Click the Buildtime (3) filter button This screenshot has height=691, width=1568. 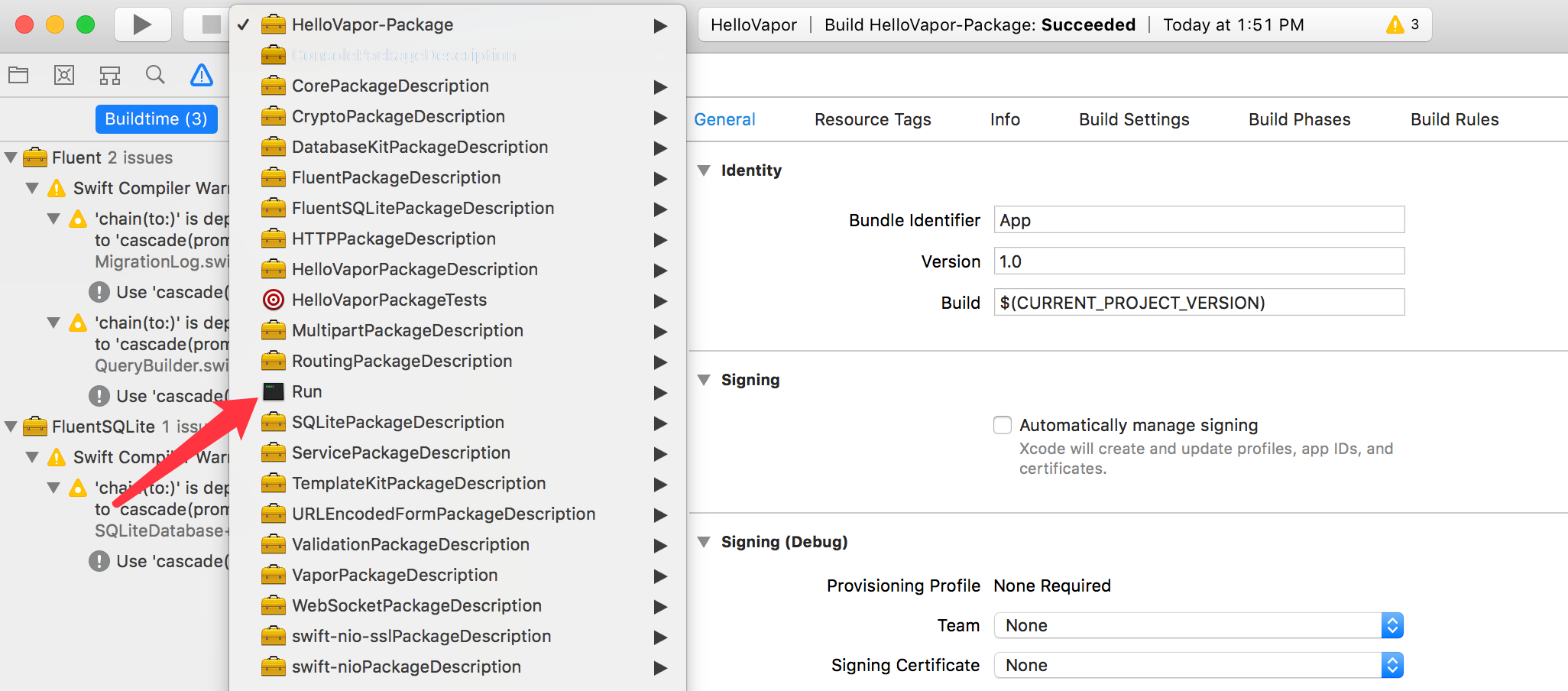tap(157, 119)
